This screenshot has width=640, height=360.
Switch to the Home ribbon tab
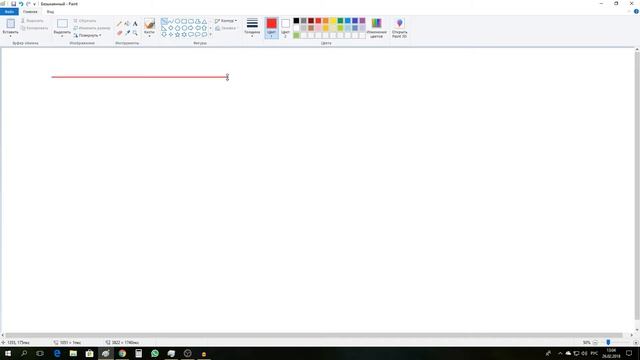[x=30, y=12]
